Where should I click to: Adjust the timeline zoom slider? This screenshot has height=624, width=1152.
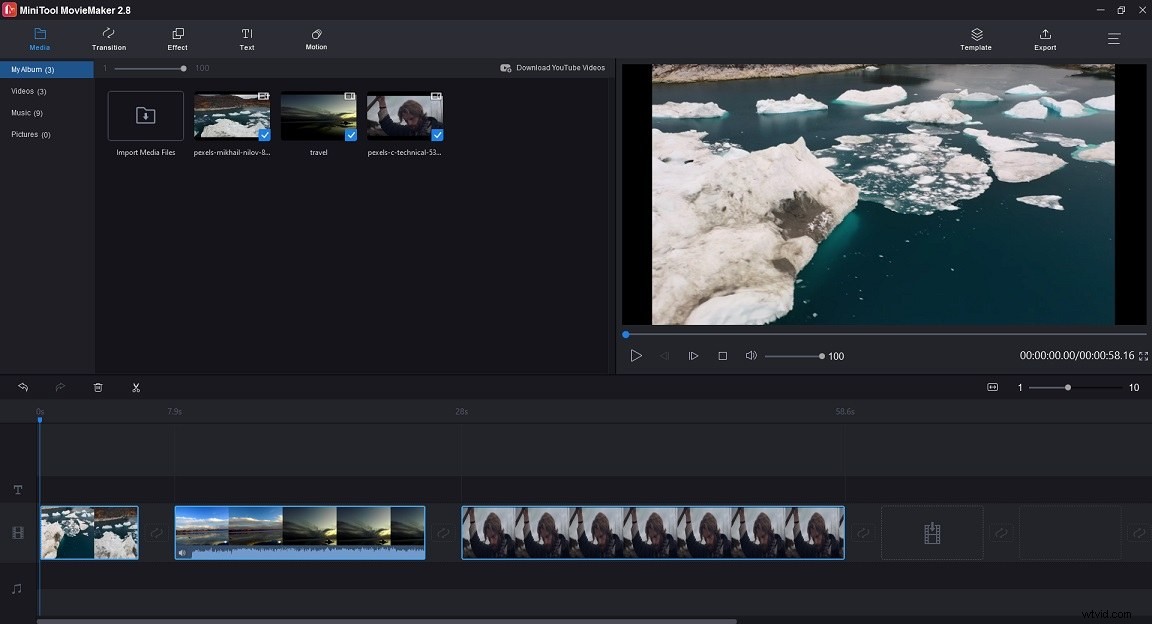(1069, 387)
